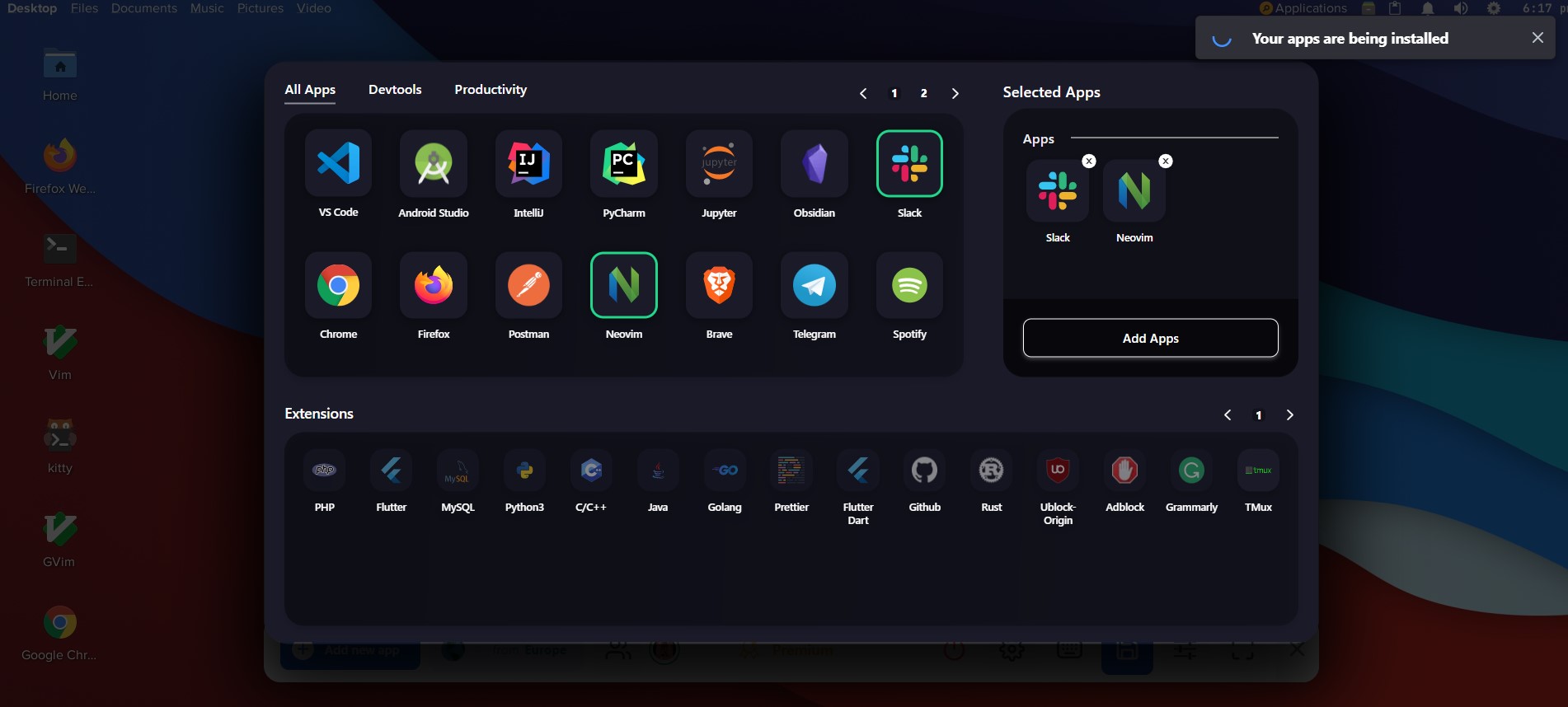Add the Telegram app
This screenshot has height=707, width=1568.
click(x=815, y=285)
